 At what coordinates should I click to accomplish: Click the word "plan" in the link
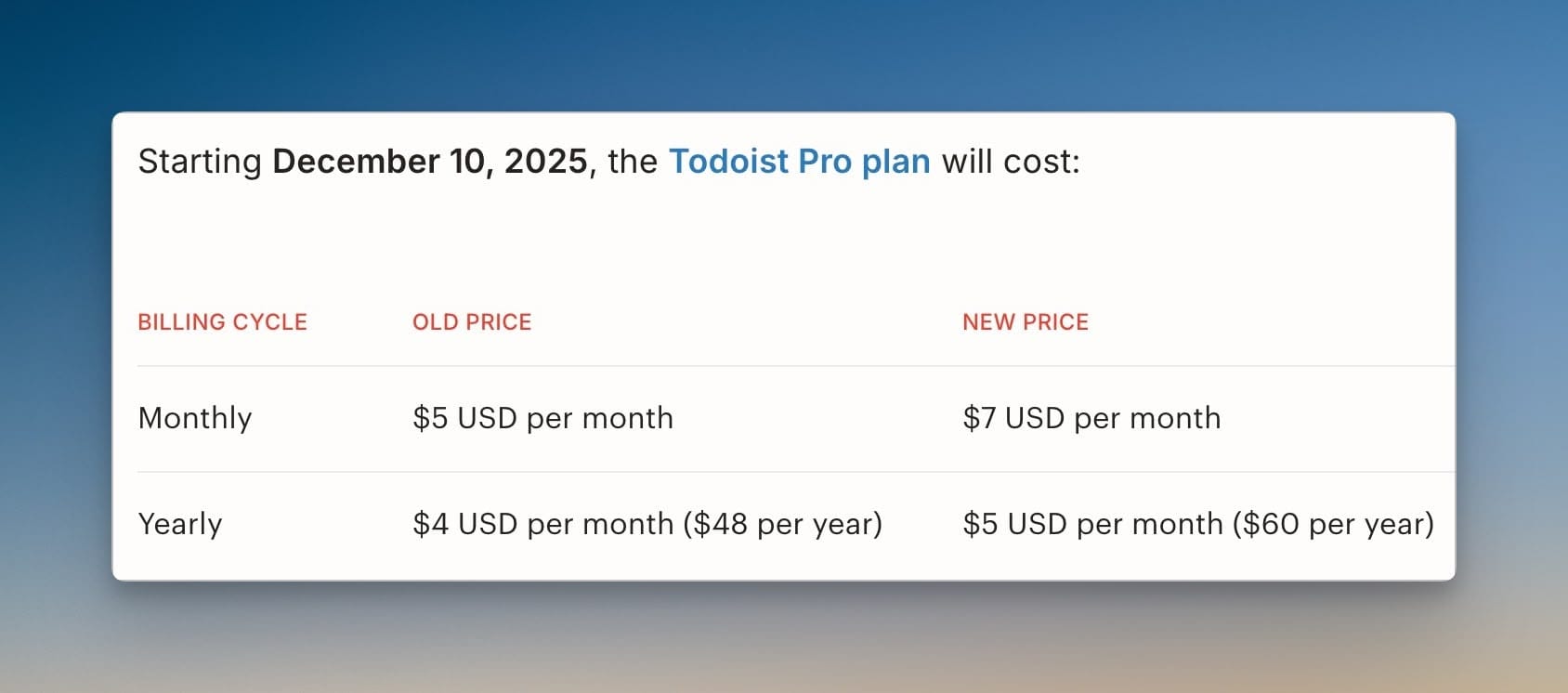pyautogui.click(x=895, y=162)
